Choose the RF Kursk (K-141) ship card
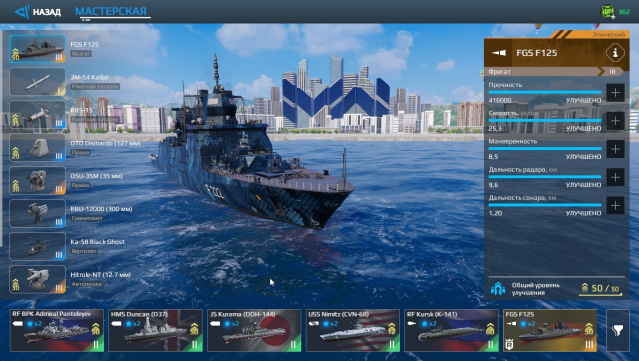The image size is (639, 361). (452, 330)
